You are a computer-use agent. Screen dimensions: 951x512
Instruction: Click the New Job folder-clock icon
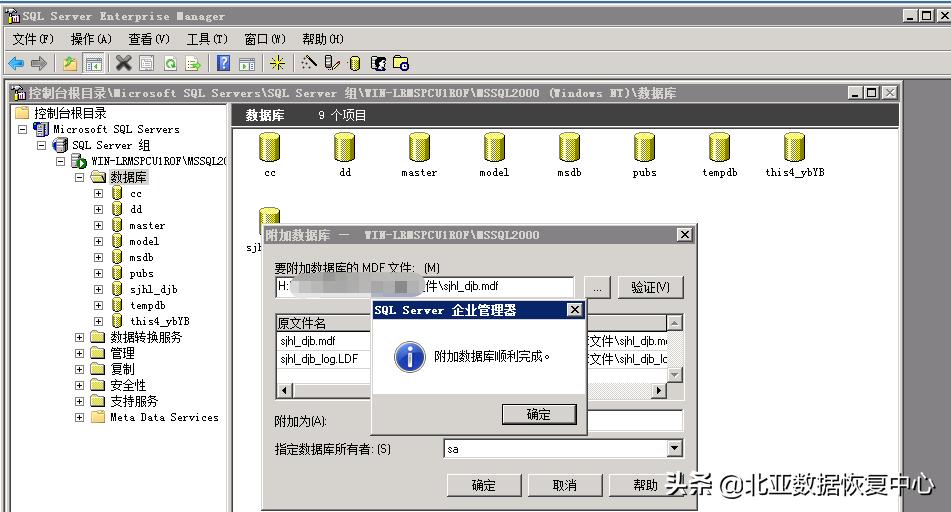401,63
